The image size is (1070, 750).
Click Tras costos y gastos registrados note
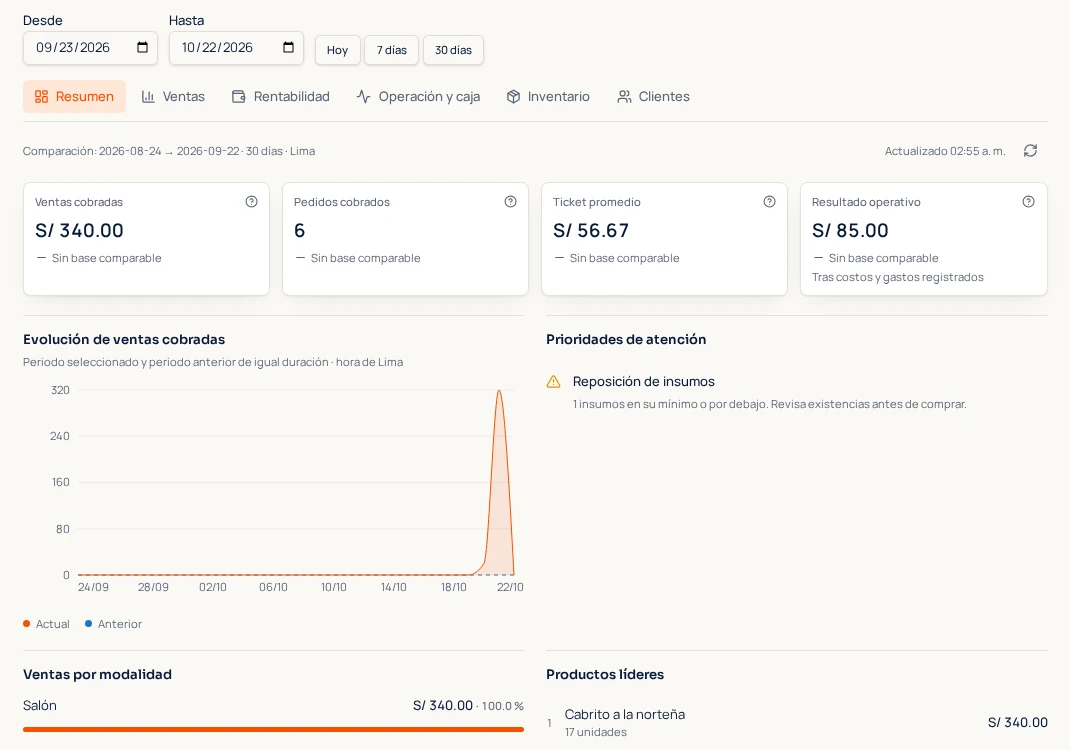pos(897,277)
